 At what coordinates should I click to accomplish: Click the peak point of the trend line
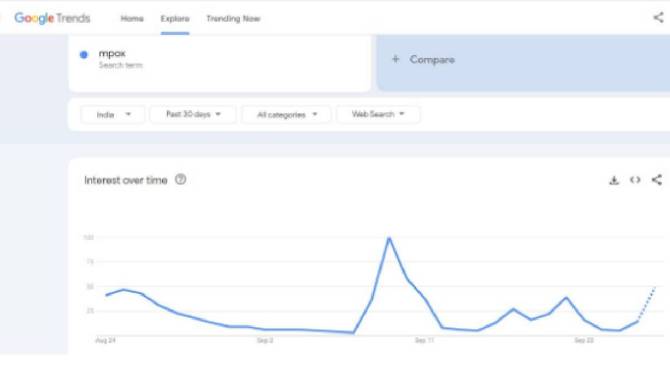pyautogui.click(x=389, y=238)
